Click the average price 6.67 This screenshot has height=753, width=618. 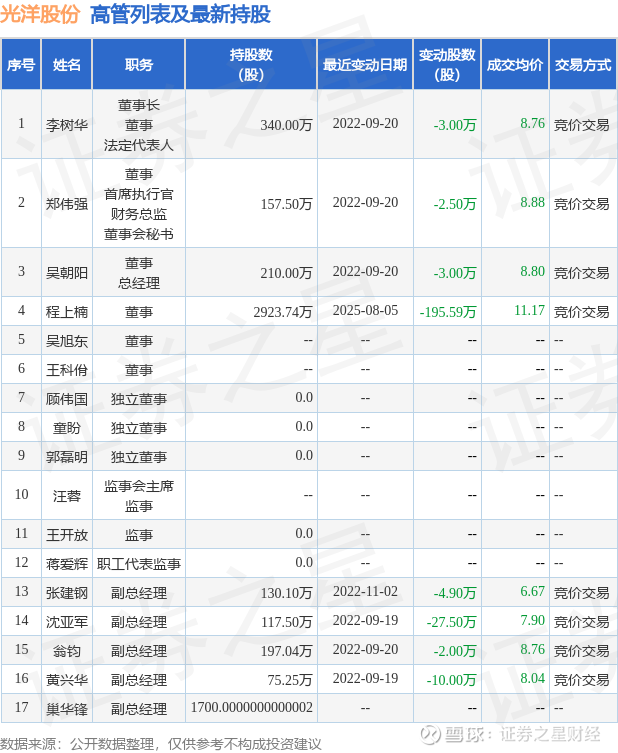pyautogui.click(x=533, y=592)
